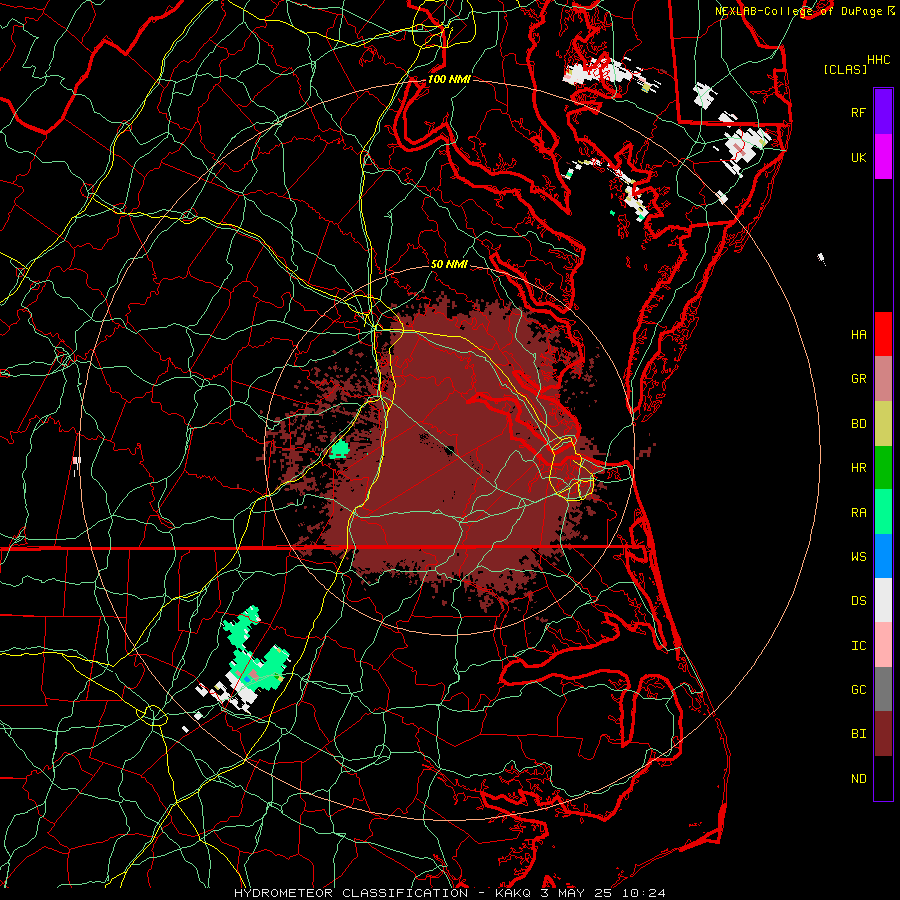Click the IC light pink legend swatch

click(x=883, y=645)
